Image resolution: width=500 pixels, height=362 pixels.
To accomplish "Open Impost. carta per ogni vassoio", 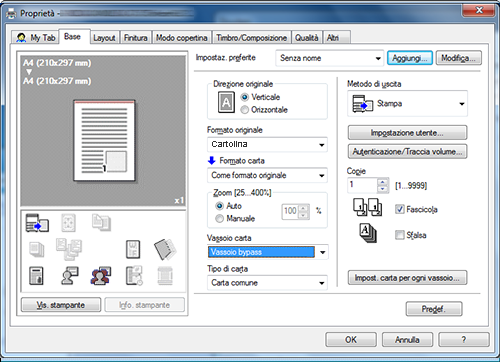I will coord(407,278).
